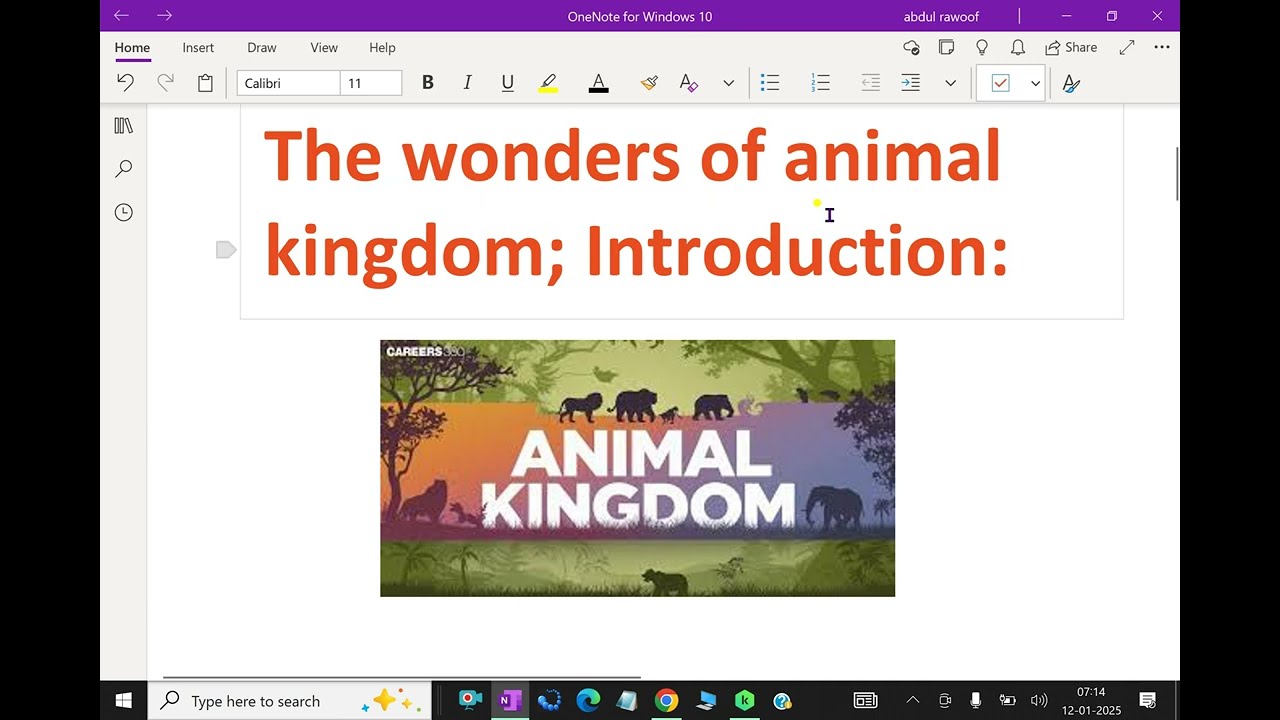Image resolution: width=1280 pixels, height=720 pixels.
Task: Undo the last action
Action: tap(125, 83)
